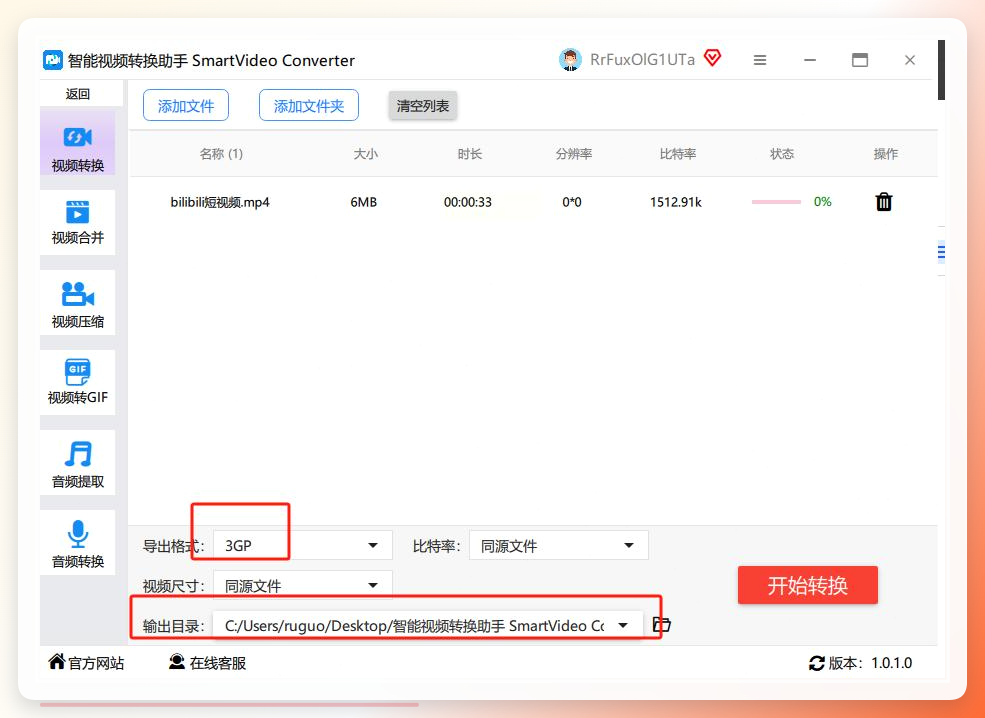Screen dimensions: 985x718
Task: Expand the 比特率 dropdown
Action: click(558, 545)
